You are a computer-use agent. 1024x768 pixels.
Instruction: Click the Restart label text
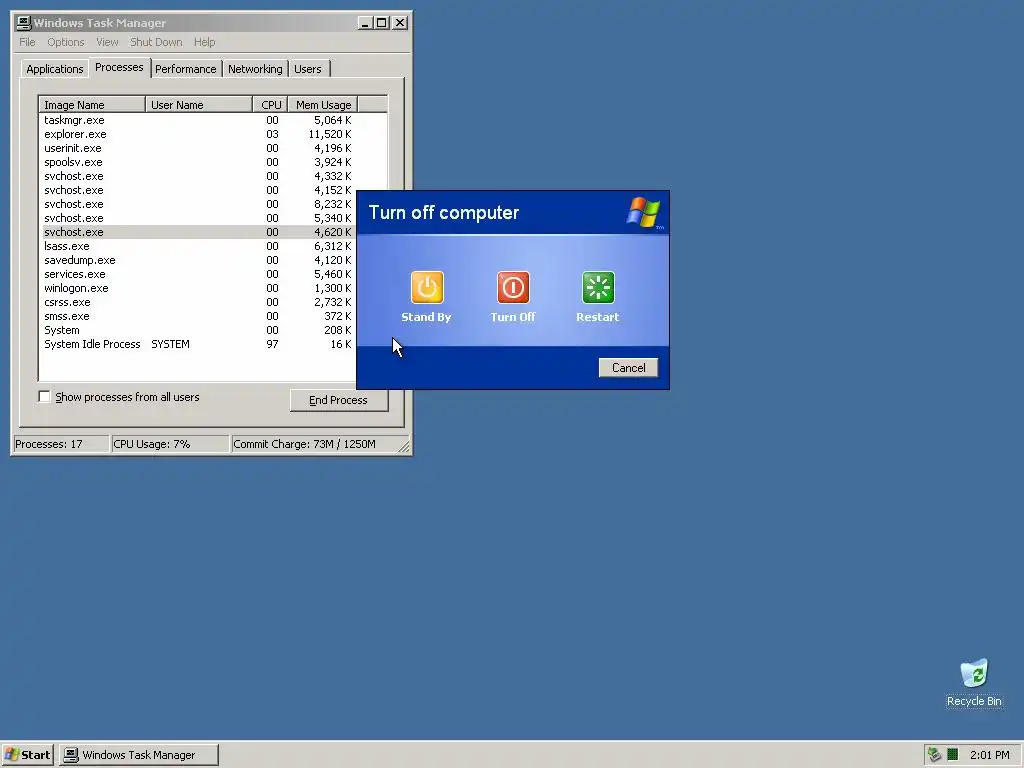tap(598, 317)
